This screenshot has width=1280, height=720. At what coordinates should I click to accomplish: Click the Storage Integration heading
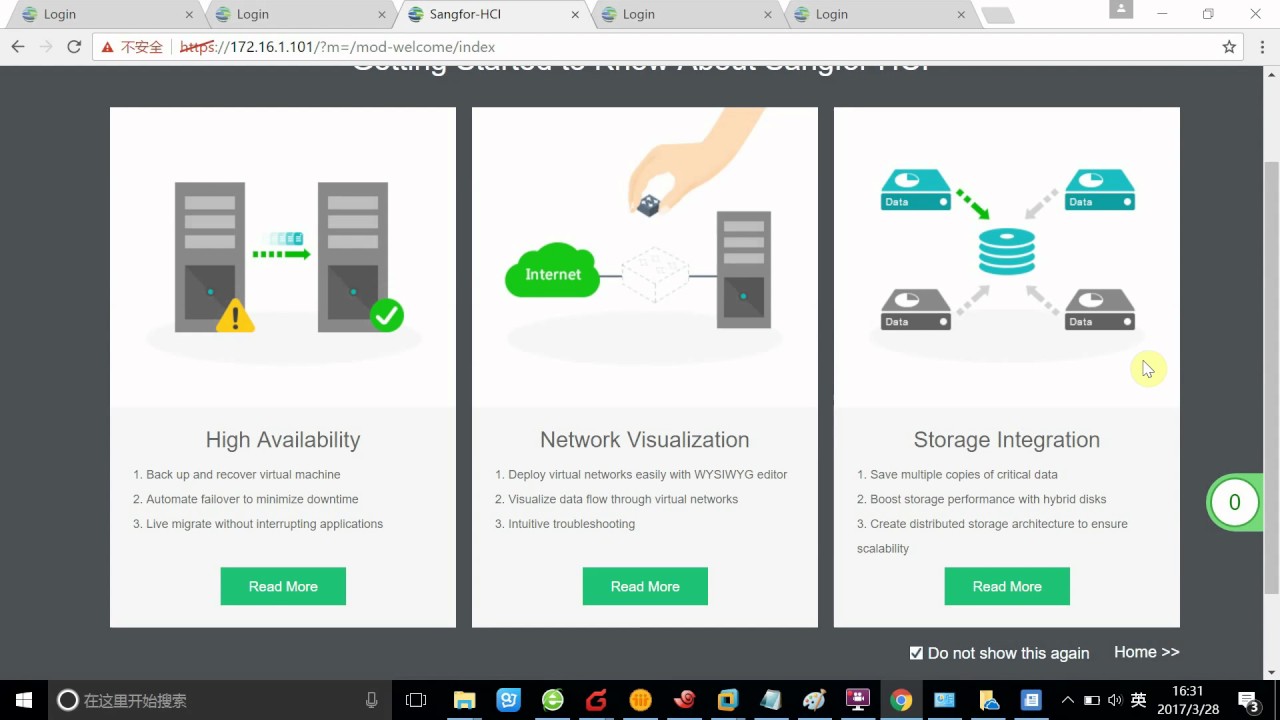coord(1007,440)
